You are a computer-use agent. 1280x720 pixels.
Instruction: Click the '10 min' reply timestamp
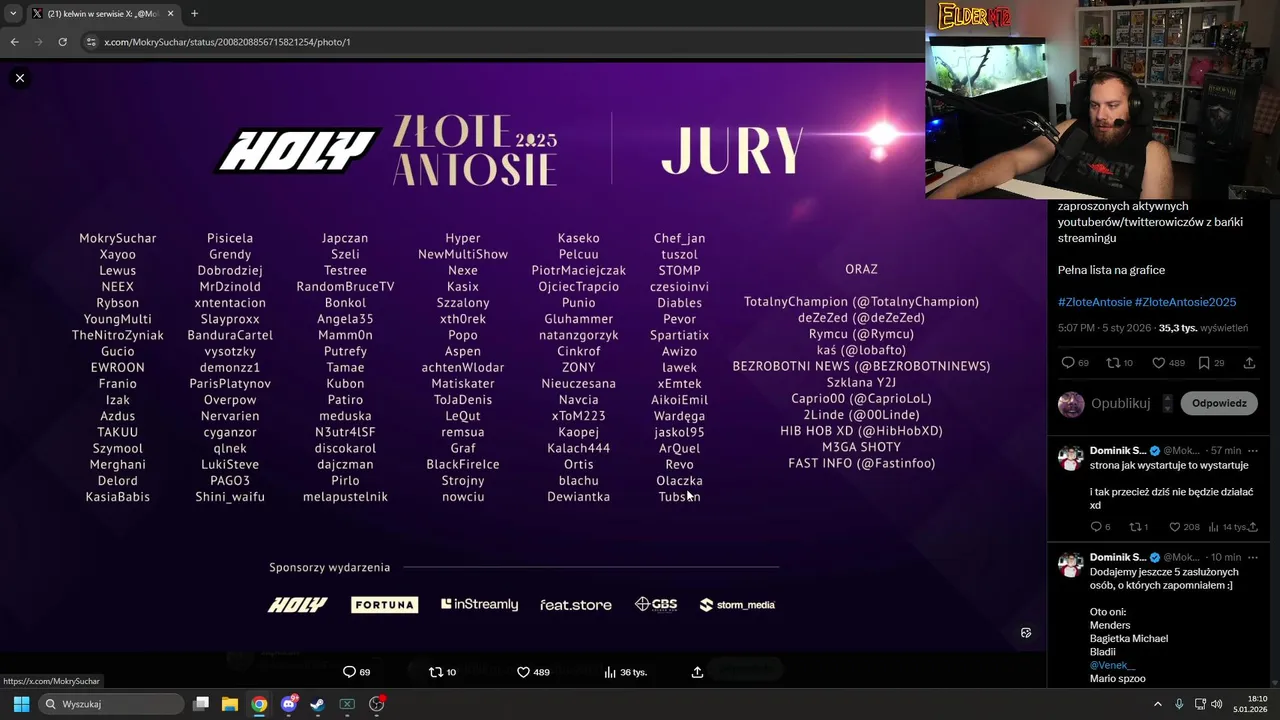point(1225,557)
